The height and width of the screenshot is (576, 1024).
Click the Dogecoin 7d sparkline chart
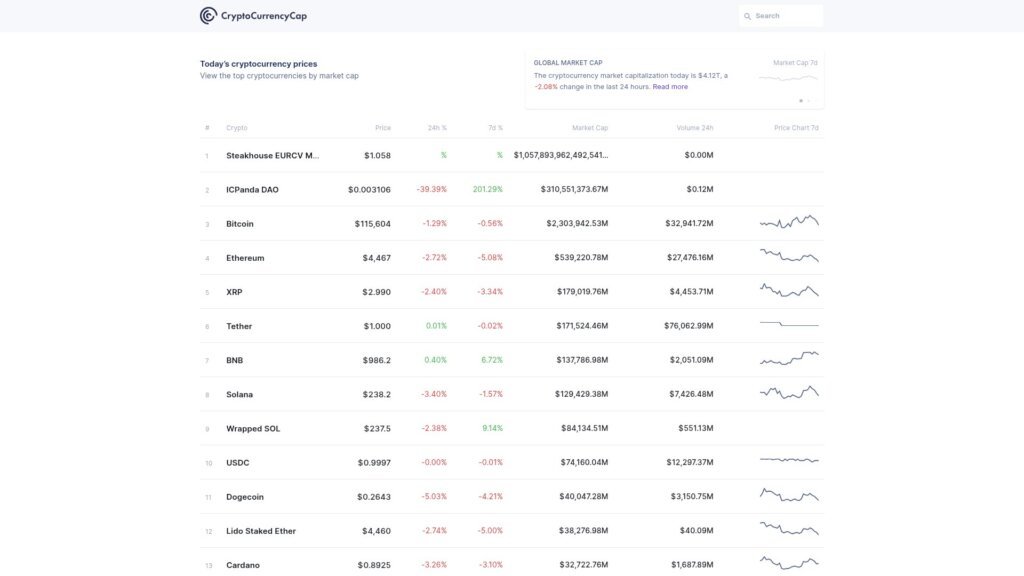(788, 495)
